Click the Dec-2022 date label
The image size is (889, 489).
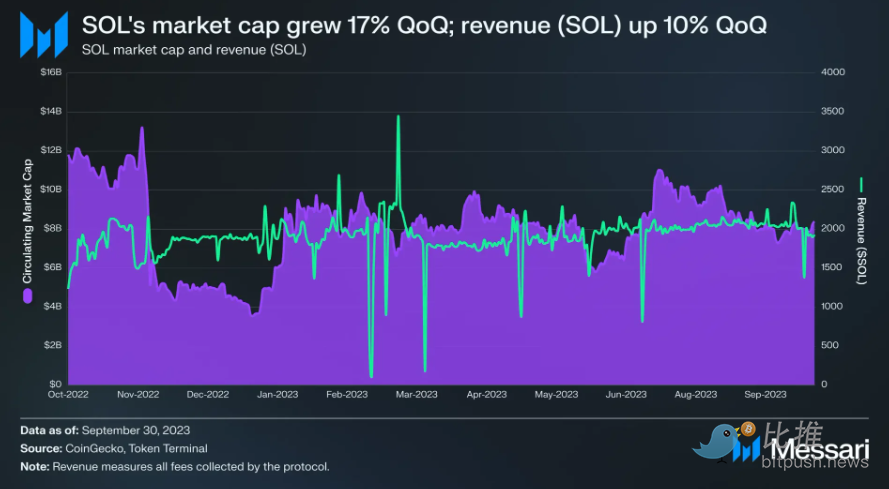pos(208,394)
